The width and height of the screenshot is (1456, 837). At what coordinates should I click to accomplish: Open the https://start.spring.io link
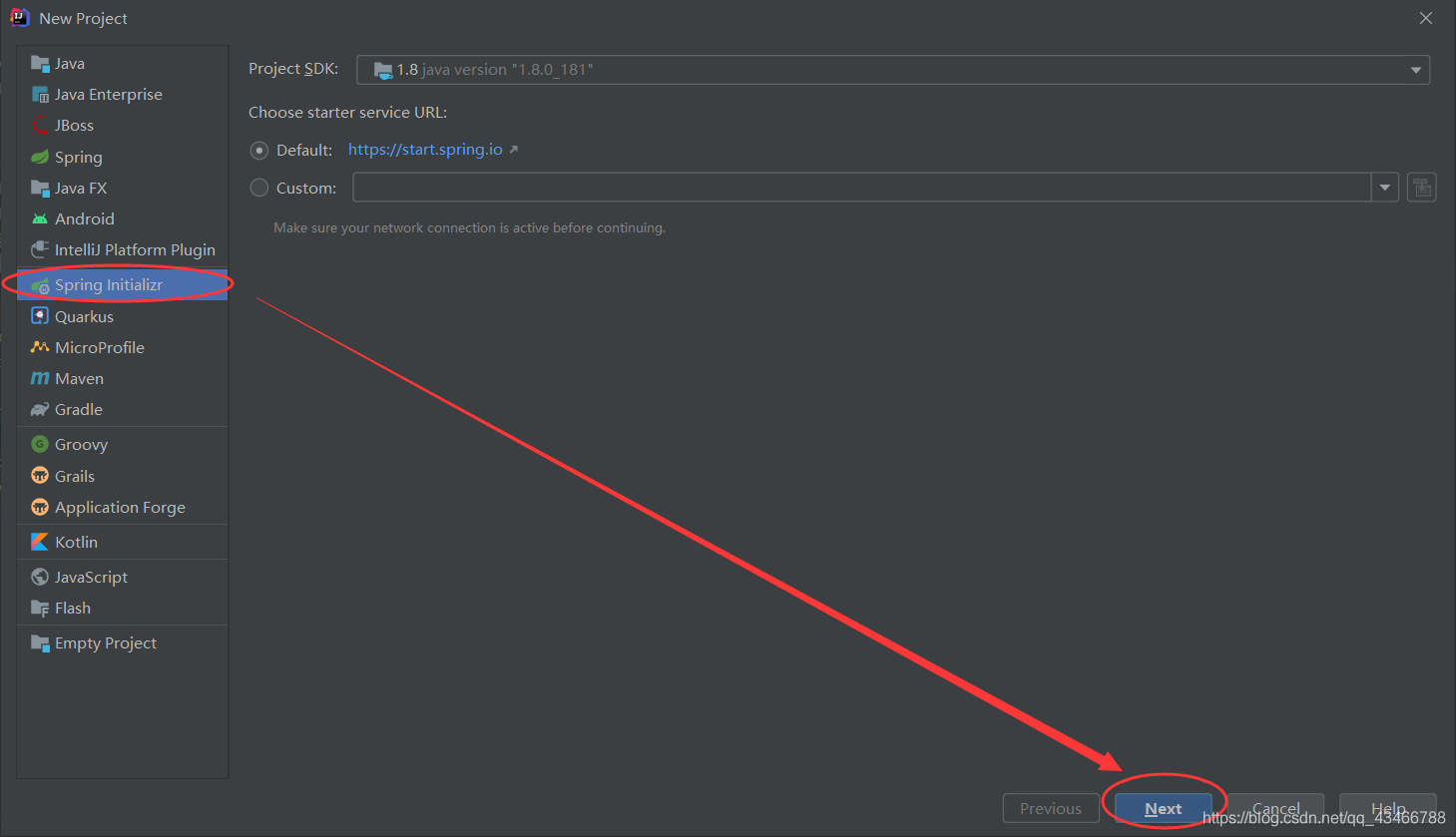pos(425,150)
